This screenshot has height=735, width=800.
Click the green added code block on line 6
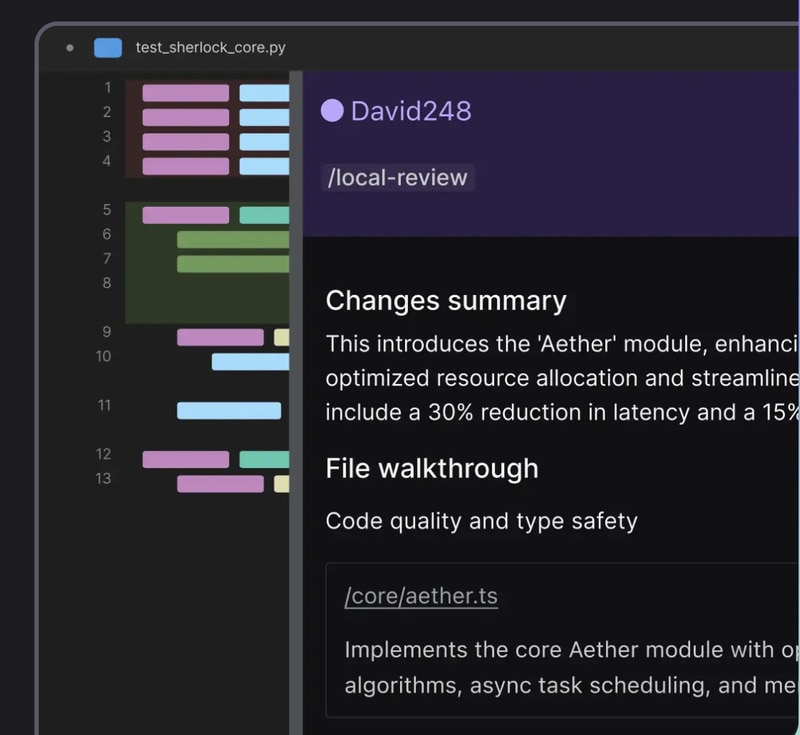coord(232,239)
